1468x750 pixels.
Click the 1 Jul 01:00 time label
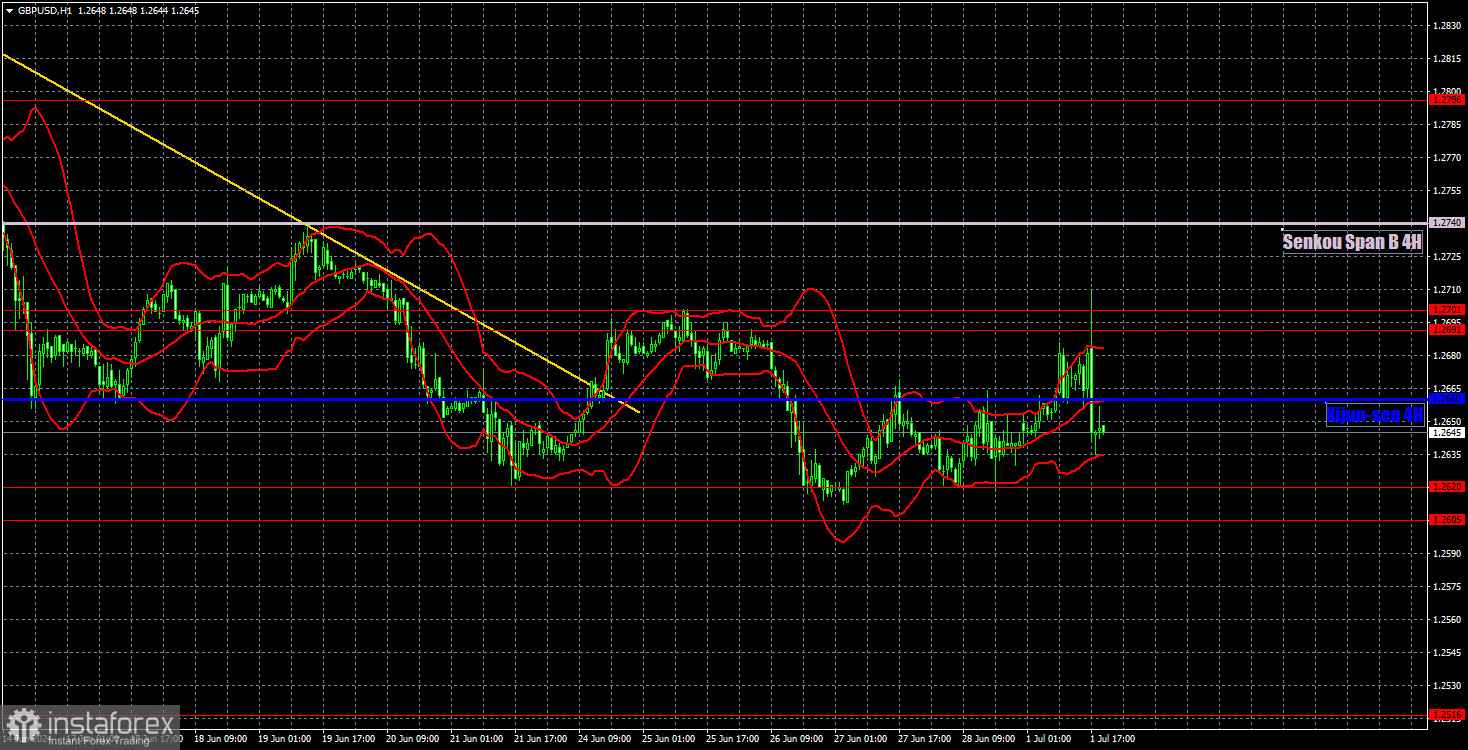click(x=1048, y=739)
